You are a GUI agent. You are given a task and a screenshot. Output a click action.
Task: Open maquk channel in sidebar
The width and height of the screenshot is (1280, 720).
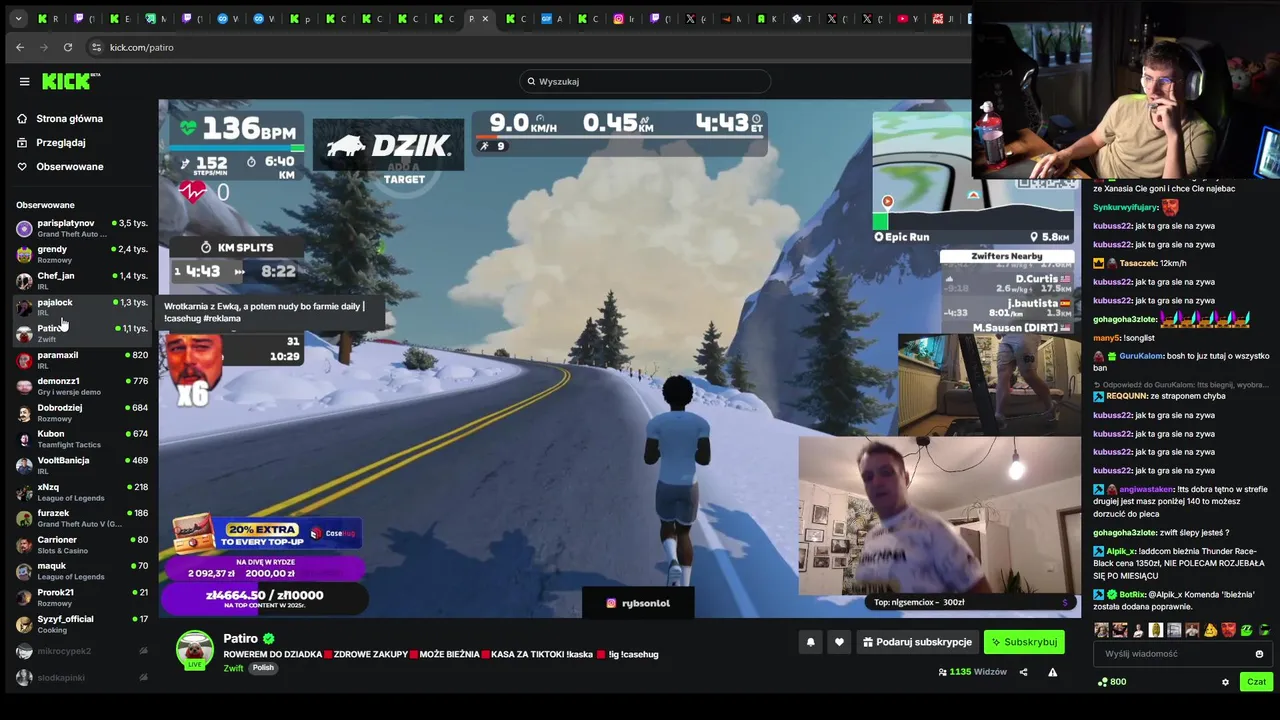tap(80, 571)
